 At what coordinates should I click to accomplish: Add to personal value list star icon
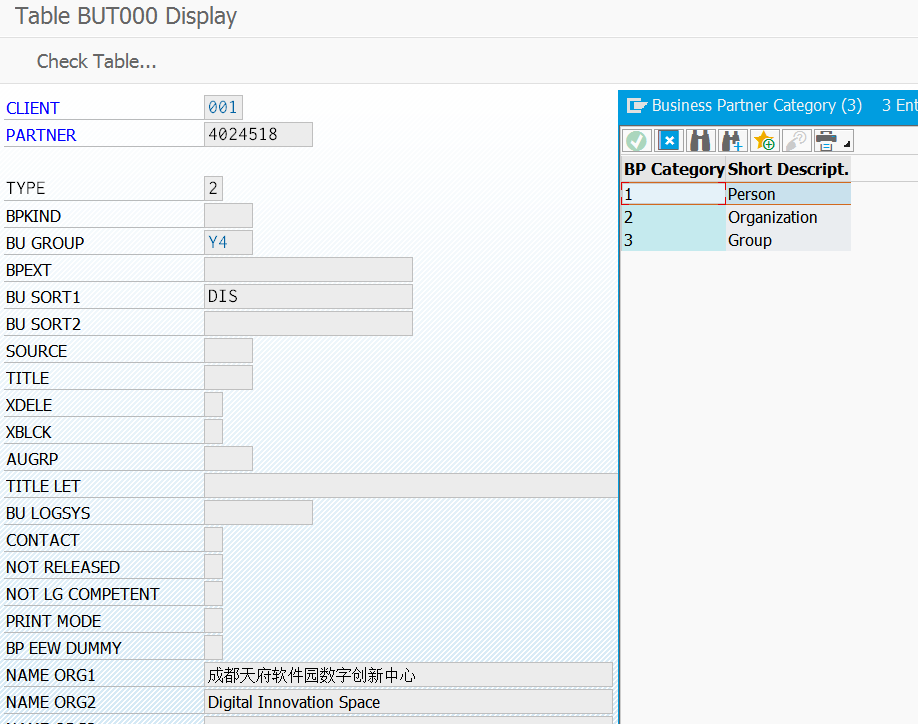(764, 141)
